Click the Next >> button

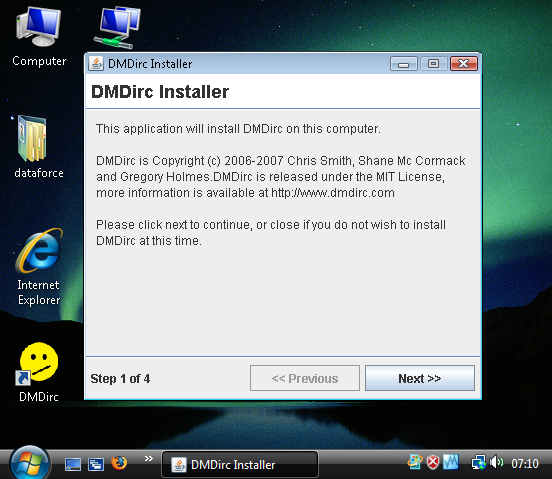(420, 378)
